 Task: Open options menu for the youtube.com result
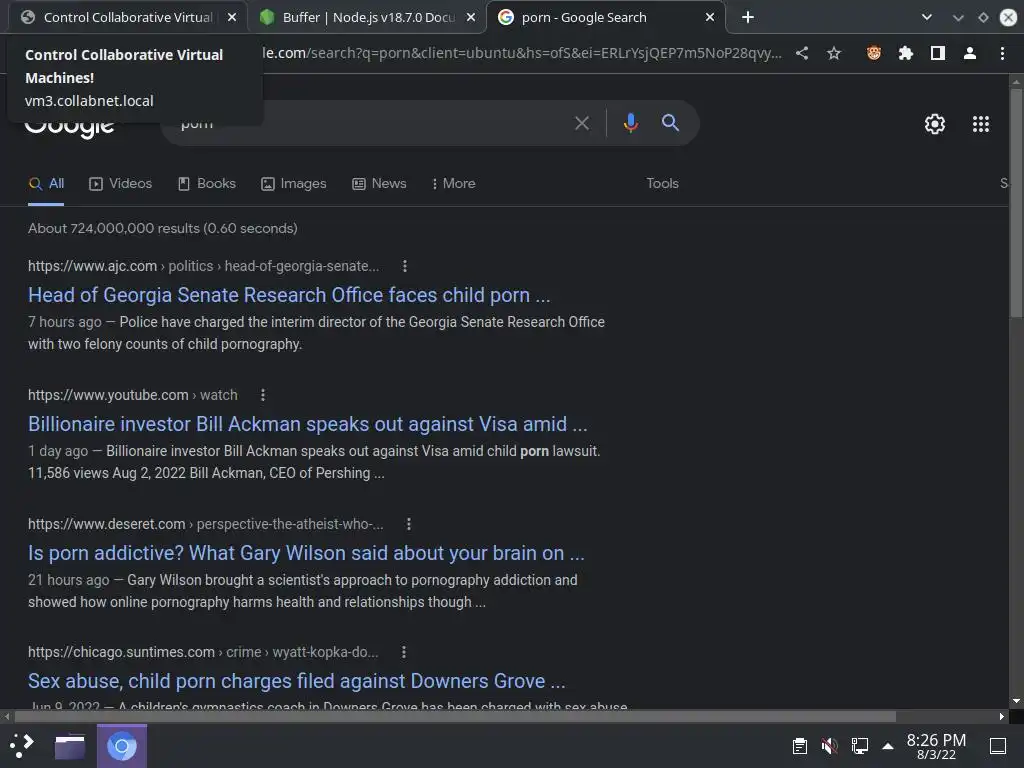click(263, 395)
